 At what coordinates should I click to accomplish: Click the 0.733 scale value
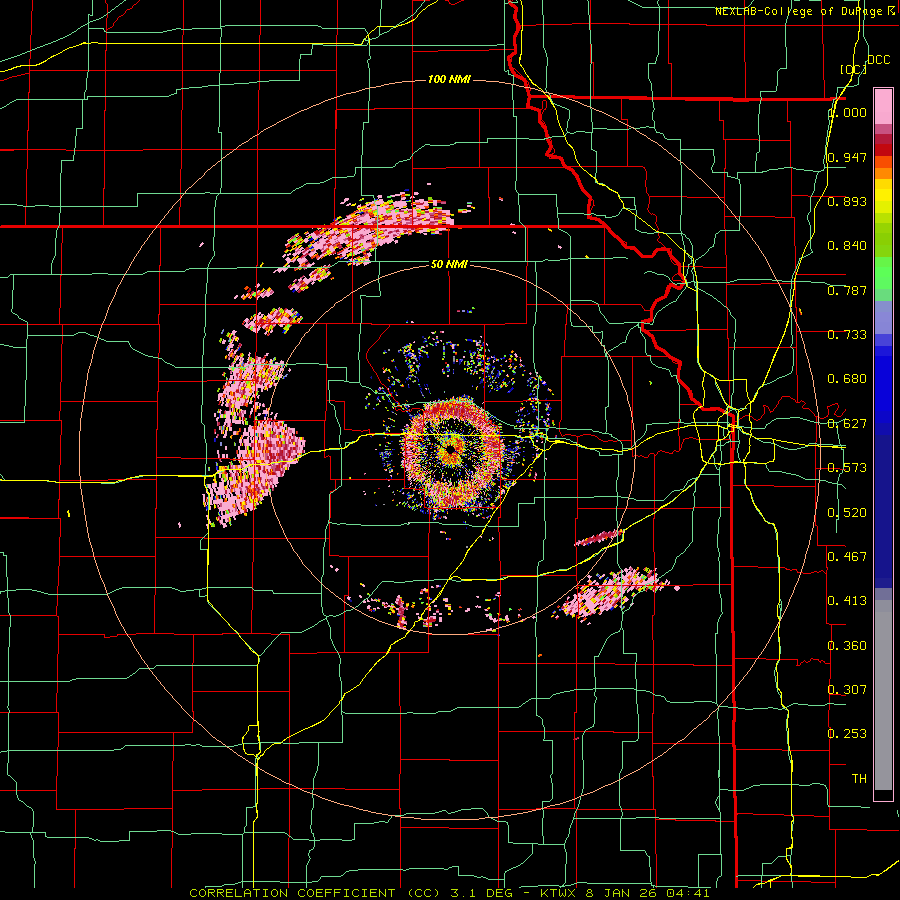pos(847,335)
